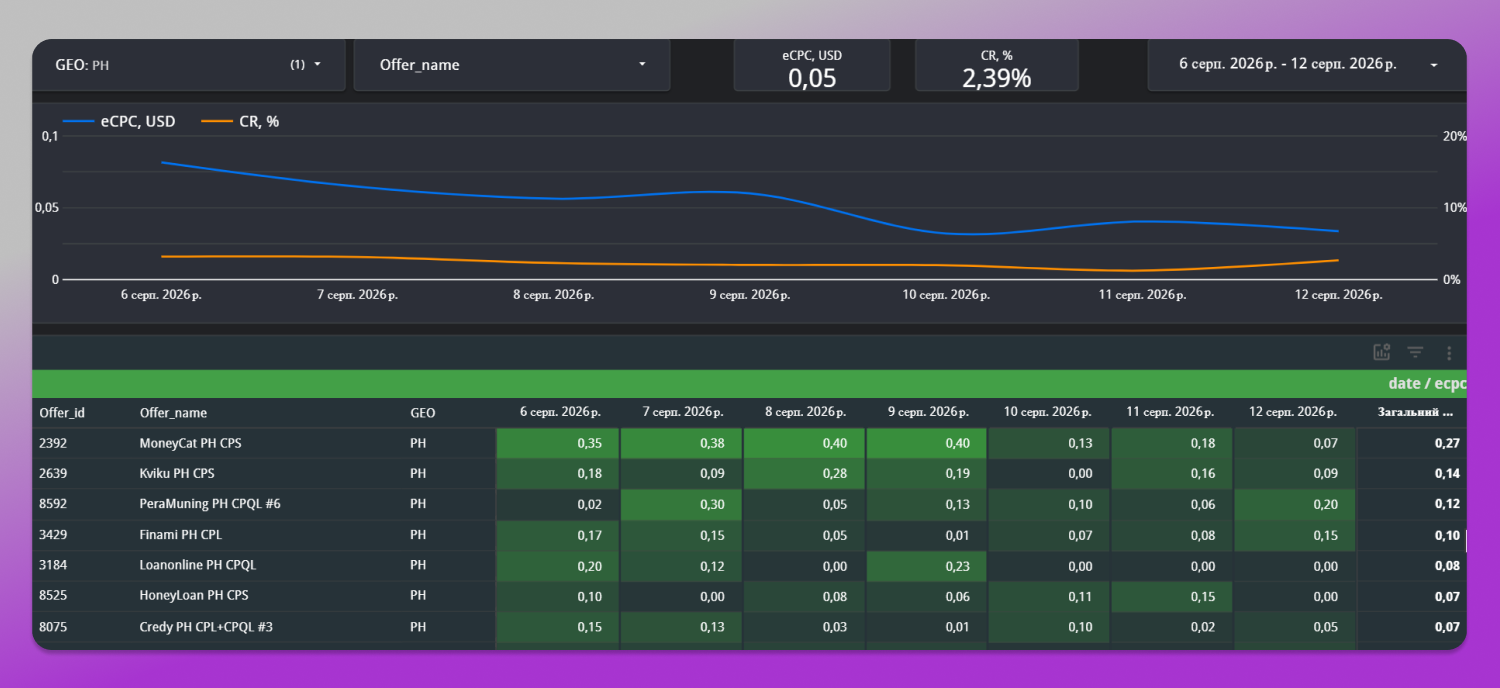Open the three-dot more options menu
1500x688 pixels.
[1449, 352]
